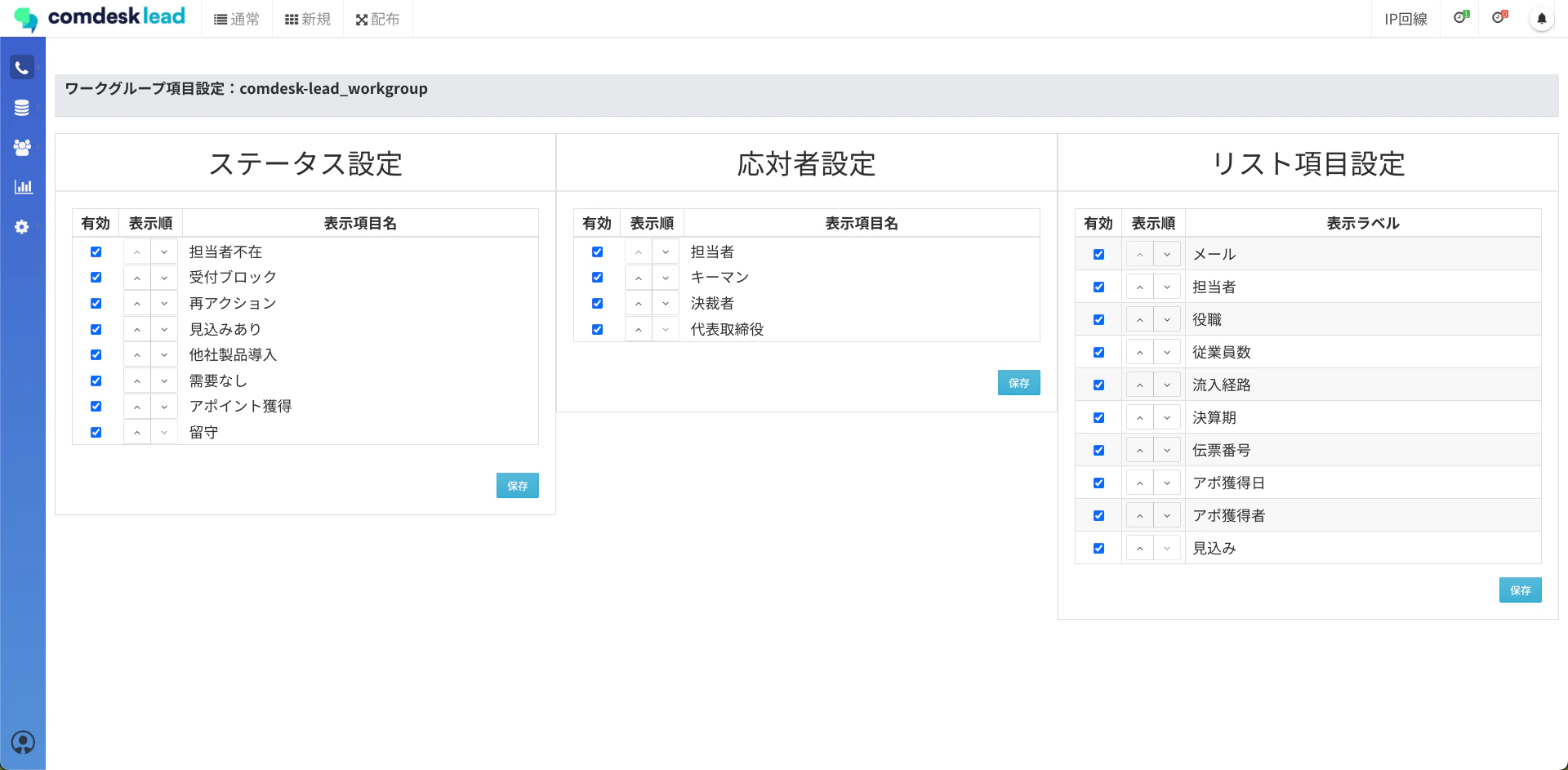Open the bar chart reports icon
Screen dimensions: 1568x770
pyautogui.click(x=23, y=186)
